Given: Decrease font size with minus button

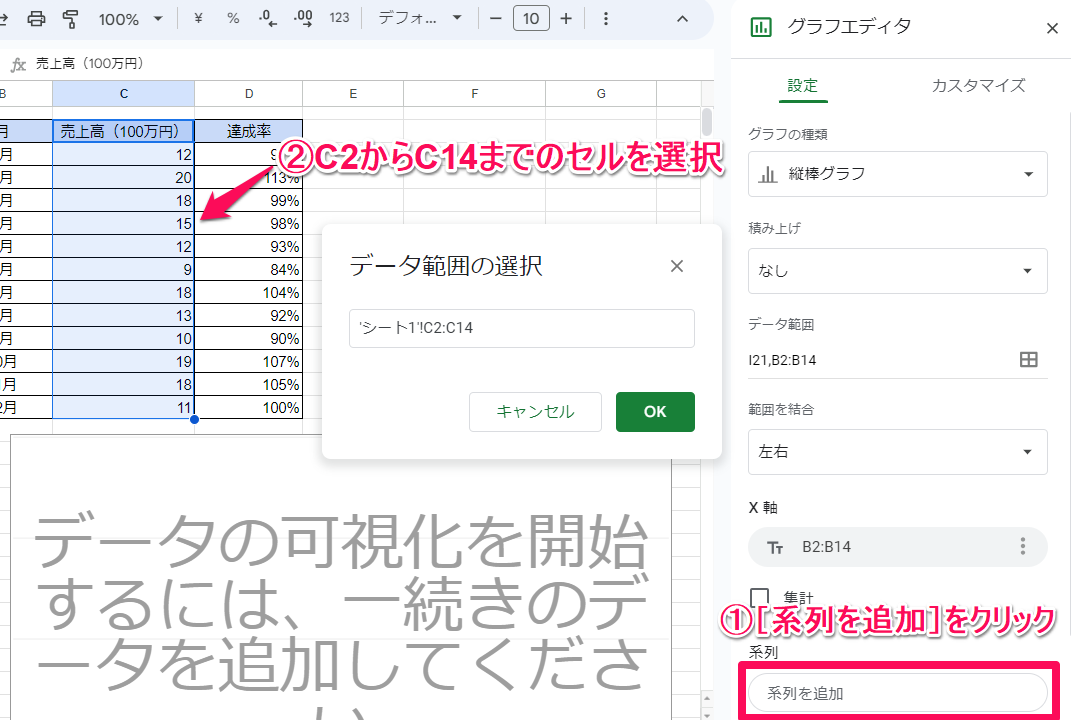Looking at the screenshot, I should point(496,18).
